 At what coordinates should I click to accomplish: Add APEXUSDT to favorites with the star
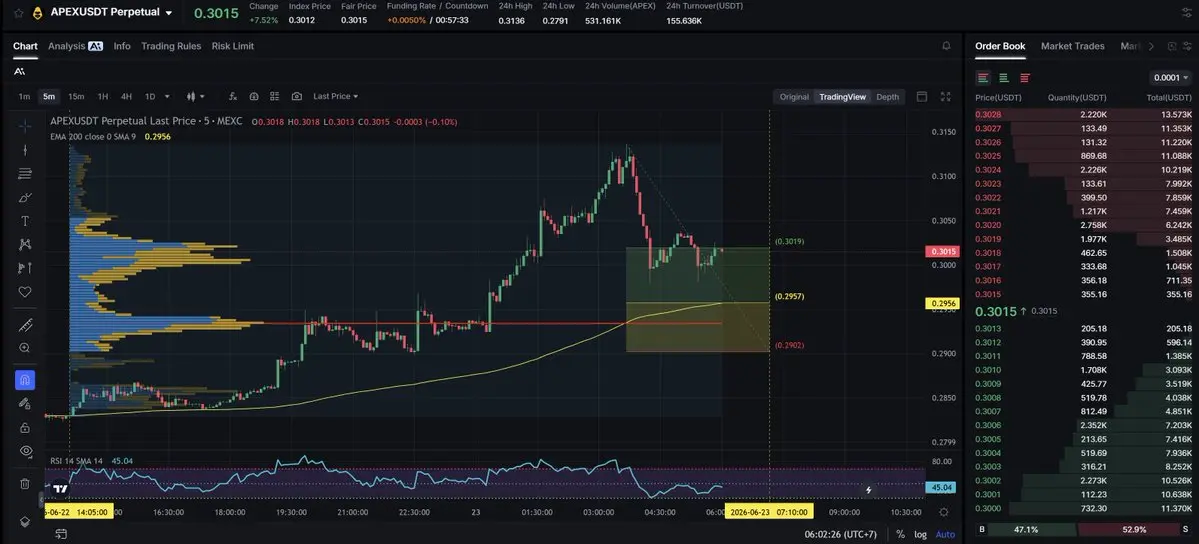point(18,12)
